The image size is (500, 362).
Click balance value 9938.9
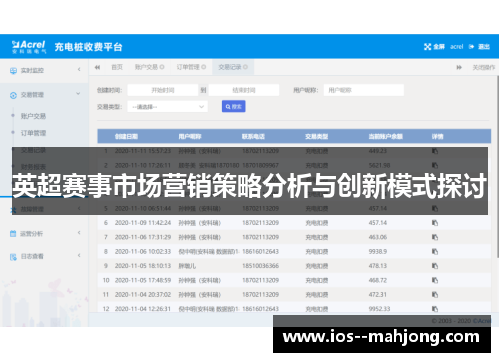pos(378,251)
